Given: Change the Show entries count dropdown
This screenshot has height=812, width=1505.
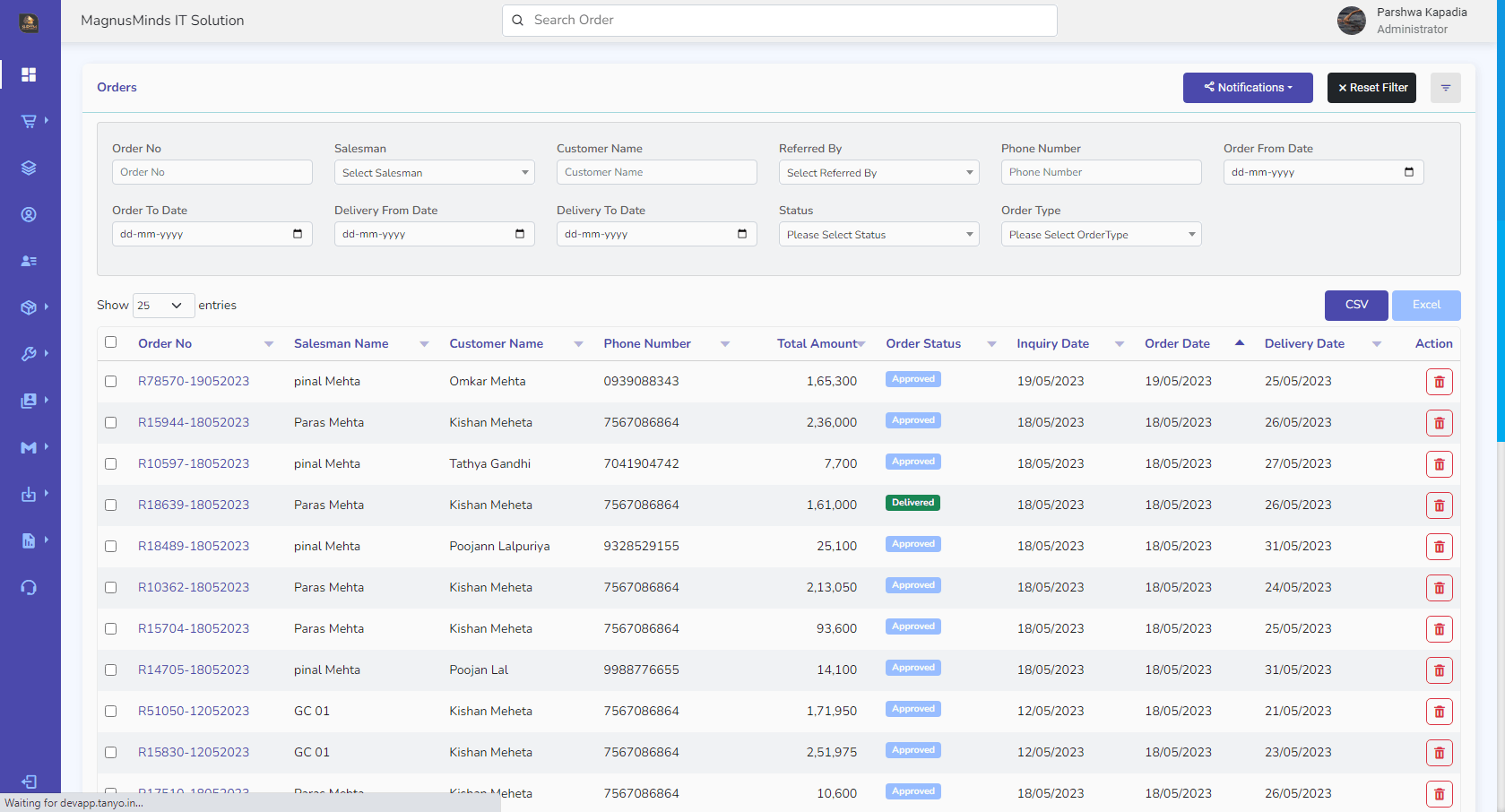Looking at the screenshot, I should click(x=162, y=306).
